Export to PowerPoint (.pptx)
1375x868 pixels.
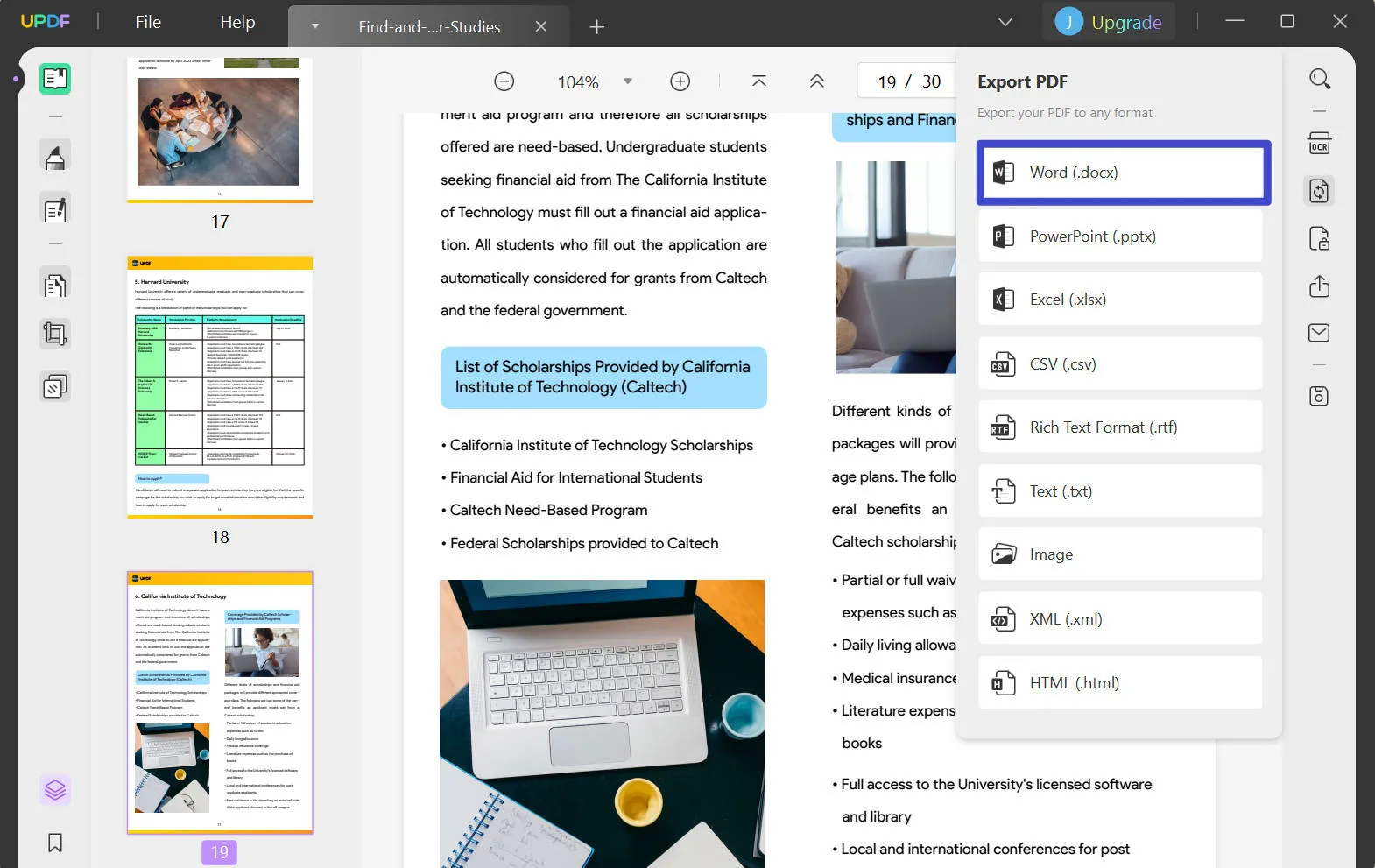[x=1120, y=236]
